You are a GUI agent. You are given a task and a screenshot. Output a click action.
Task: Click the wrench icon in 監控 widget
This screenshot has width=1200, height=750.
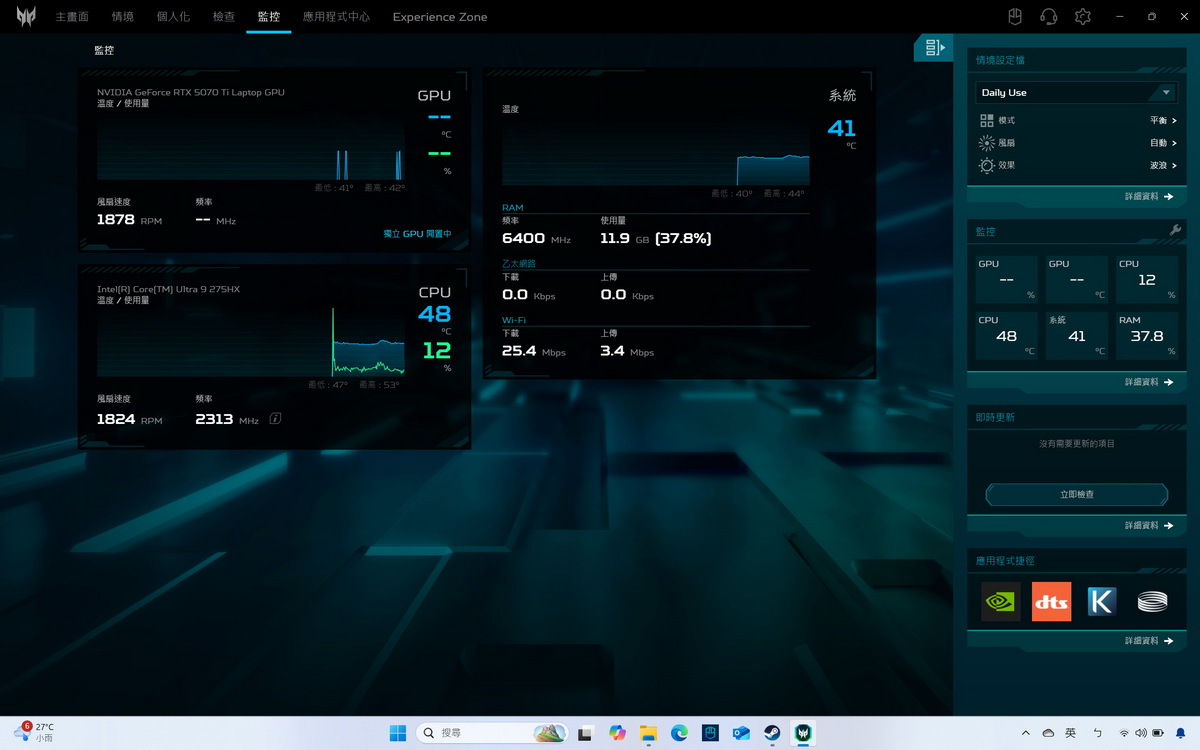pos(1175,231)
